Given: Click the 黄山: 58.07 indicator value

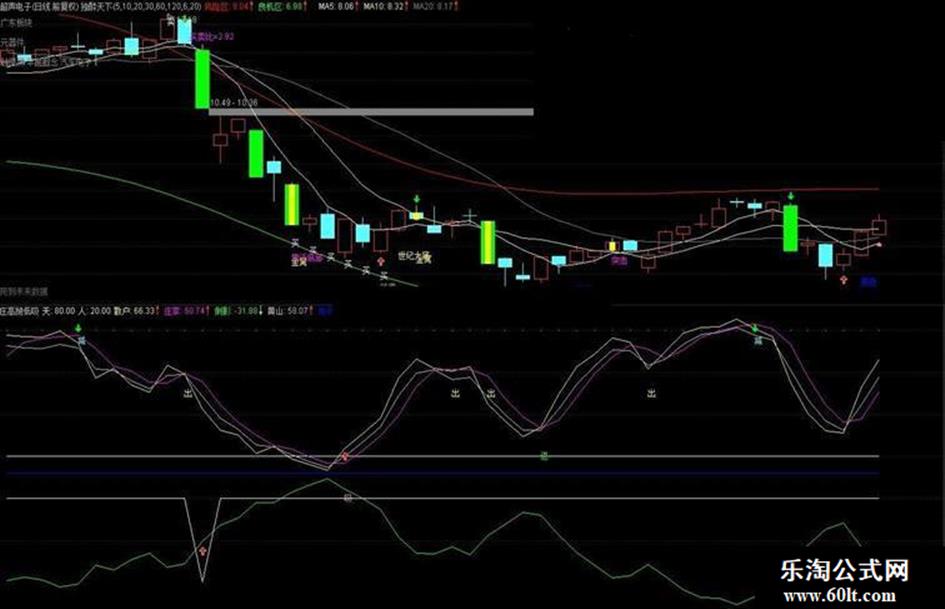Looking at the screenshot, I should point(290,311).
